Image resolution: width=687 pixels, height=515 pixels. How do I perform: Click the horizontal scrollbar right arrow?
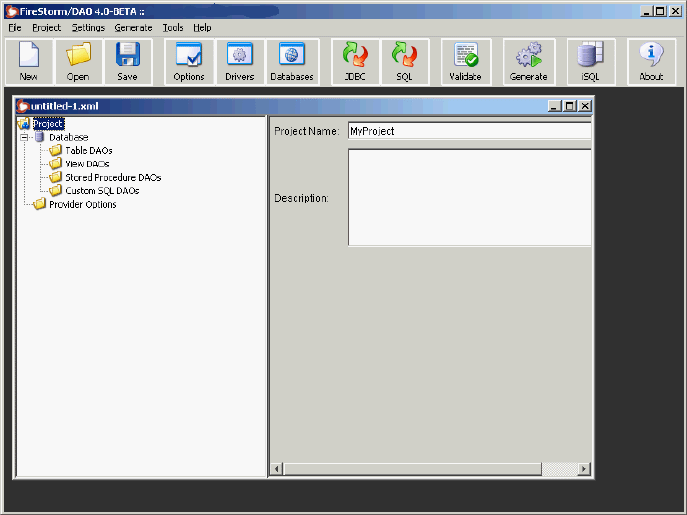point(584,469)
